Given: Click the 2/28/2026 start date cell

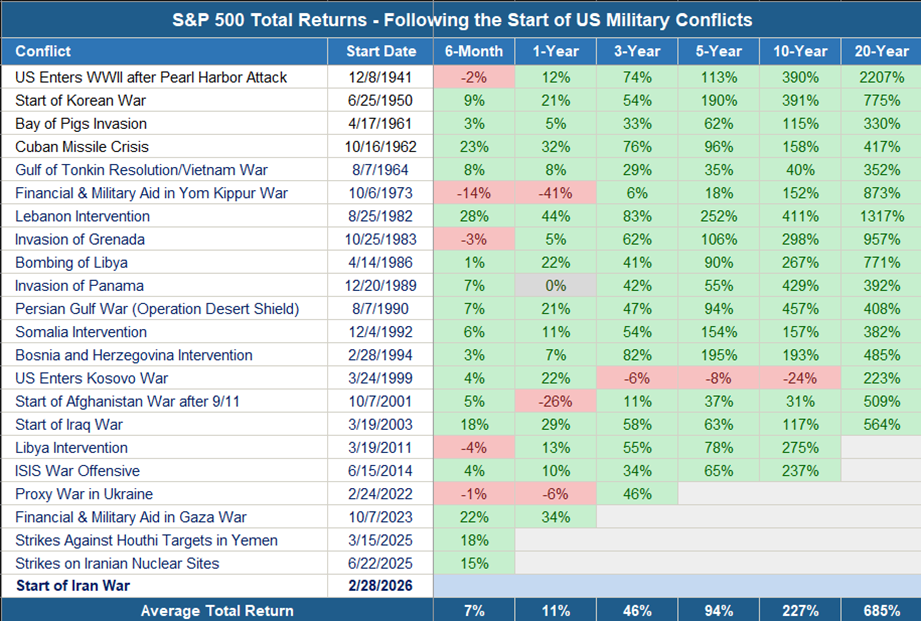Looking at the screenshot, I should point(380,586).
